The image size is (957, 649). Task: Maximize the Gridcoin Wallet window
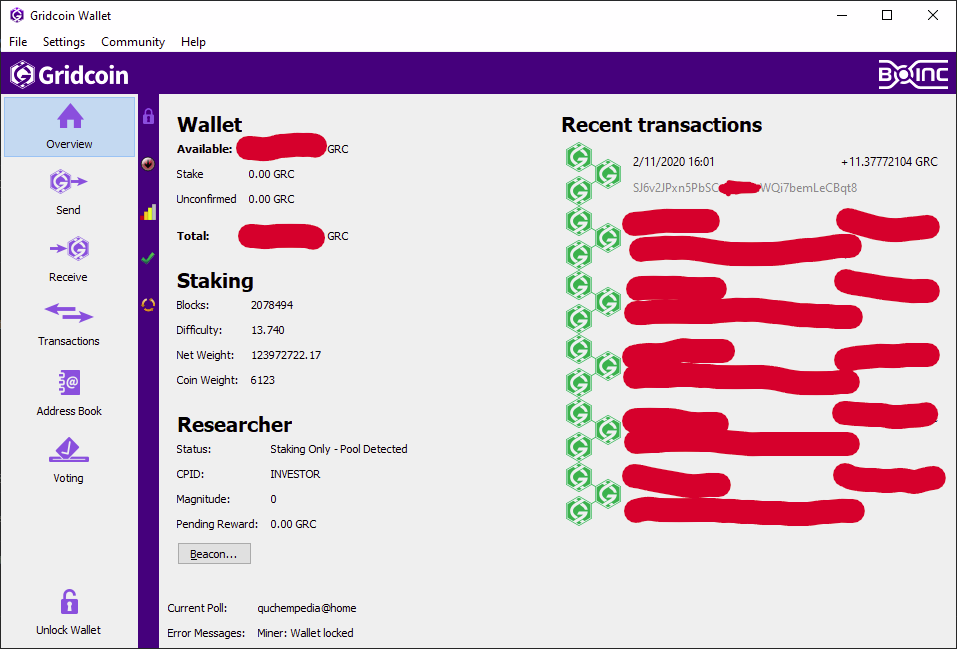pyautogui.click(x=887, y=15)
